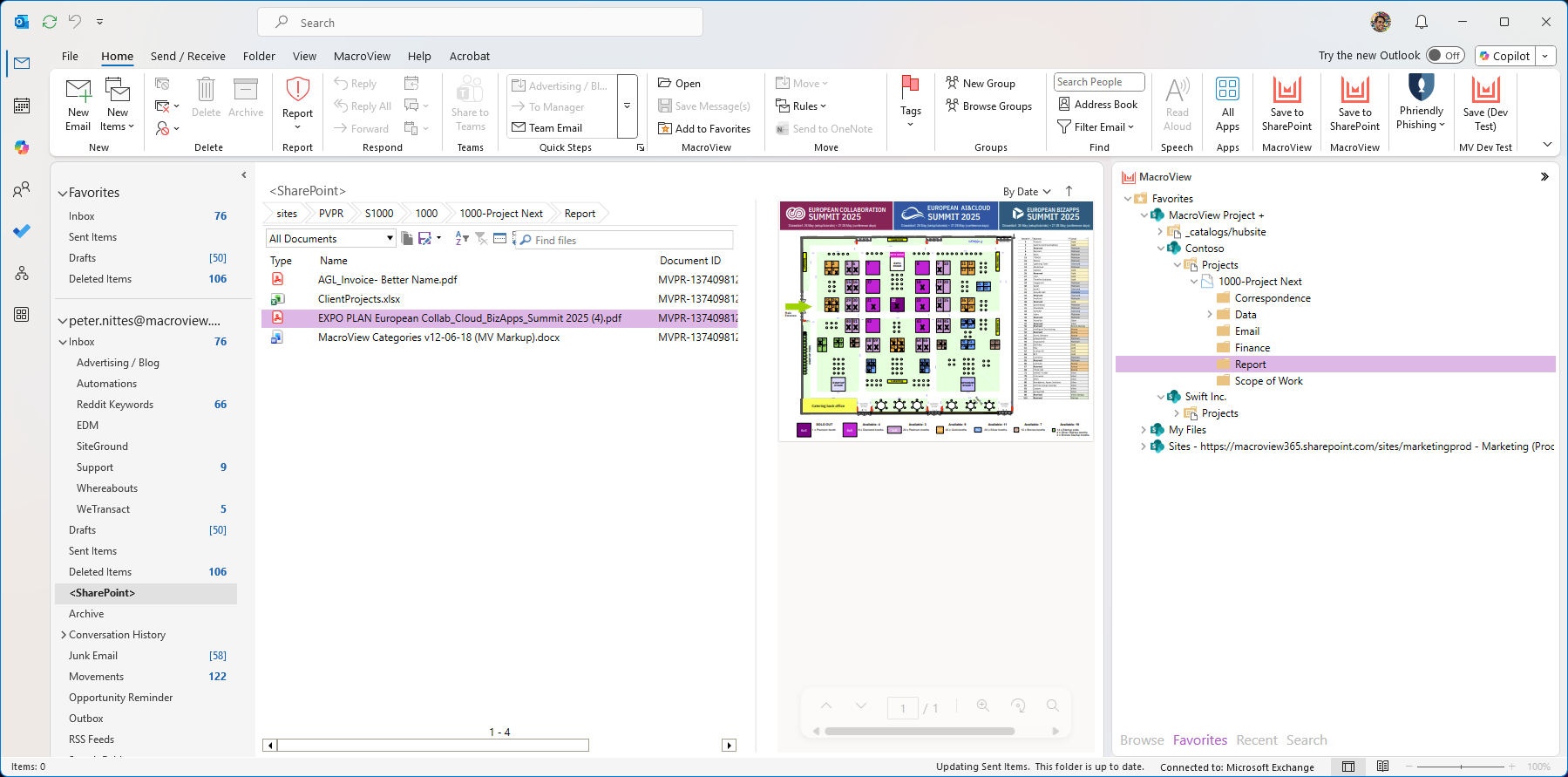Click the Send/Receive All Folders icon

coord(50,22)
